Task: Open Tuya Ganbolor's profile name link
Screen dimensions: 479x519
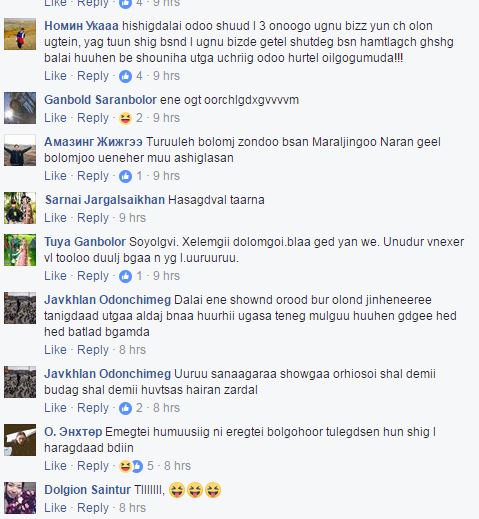Action: 85,242
